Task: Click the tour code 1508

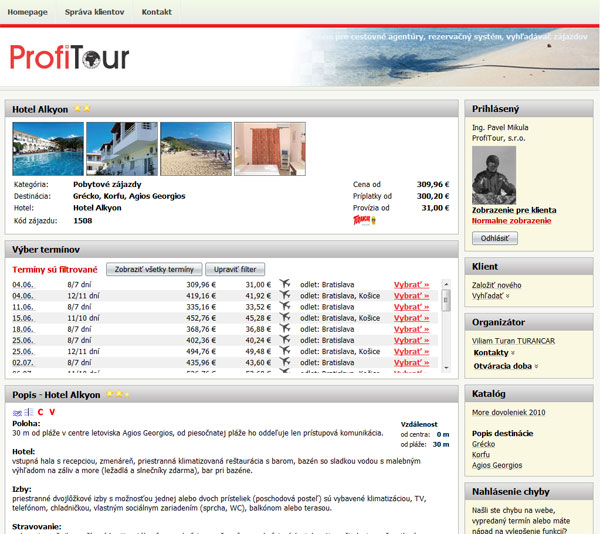Action: (x=83, y=220)
